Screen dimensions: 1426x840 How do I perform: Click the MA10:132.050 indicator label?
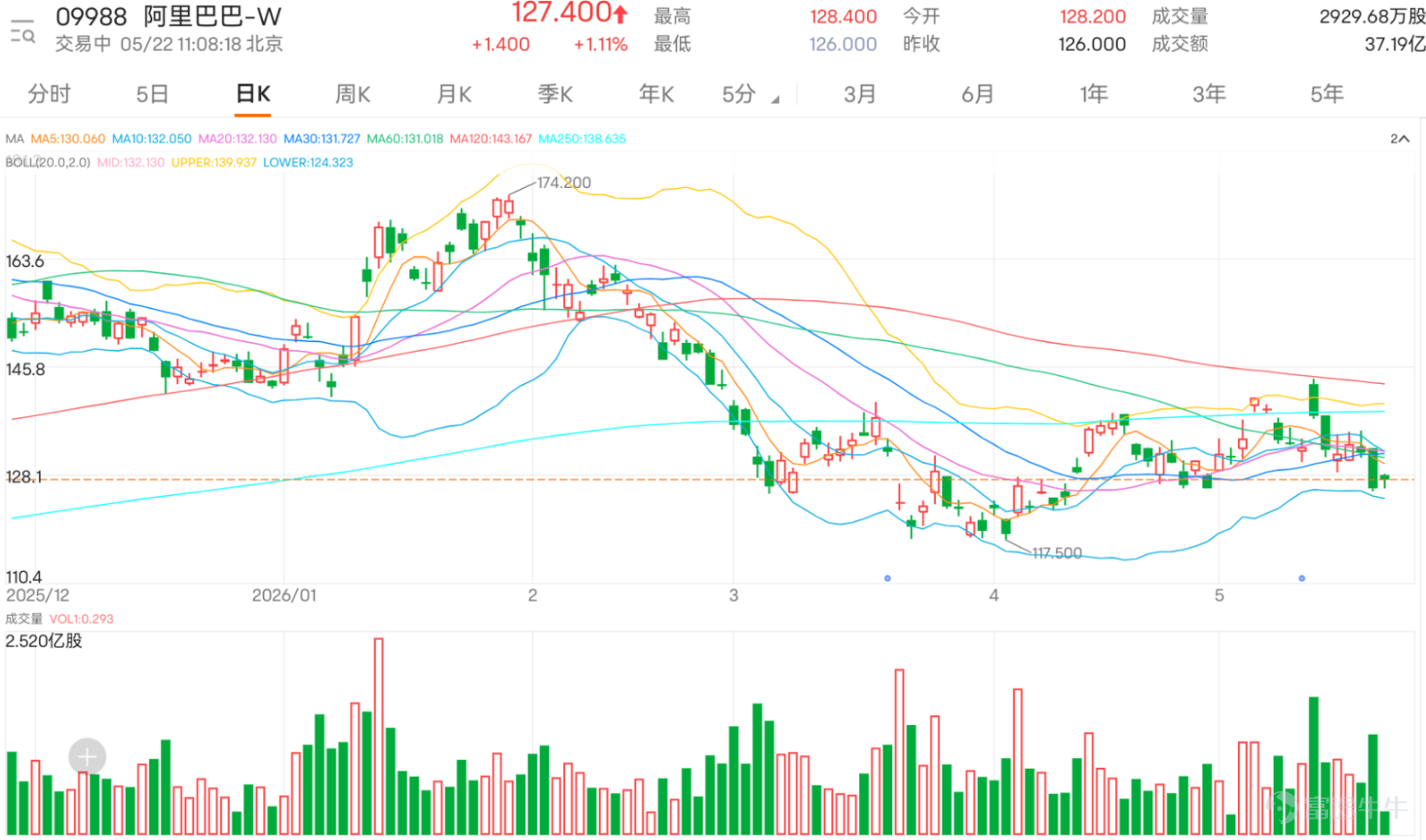click(x=152, y=139)
